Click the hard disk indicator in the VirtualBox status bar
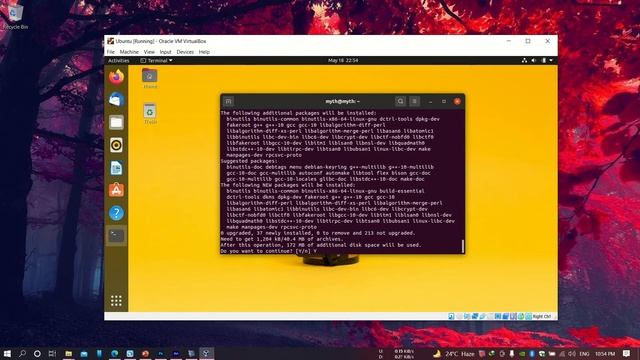640x360 pixels. coord(451,316)
